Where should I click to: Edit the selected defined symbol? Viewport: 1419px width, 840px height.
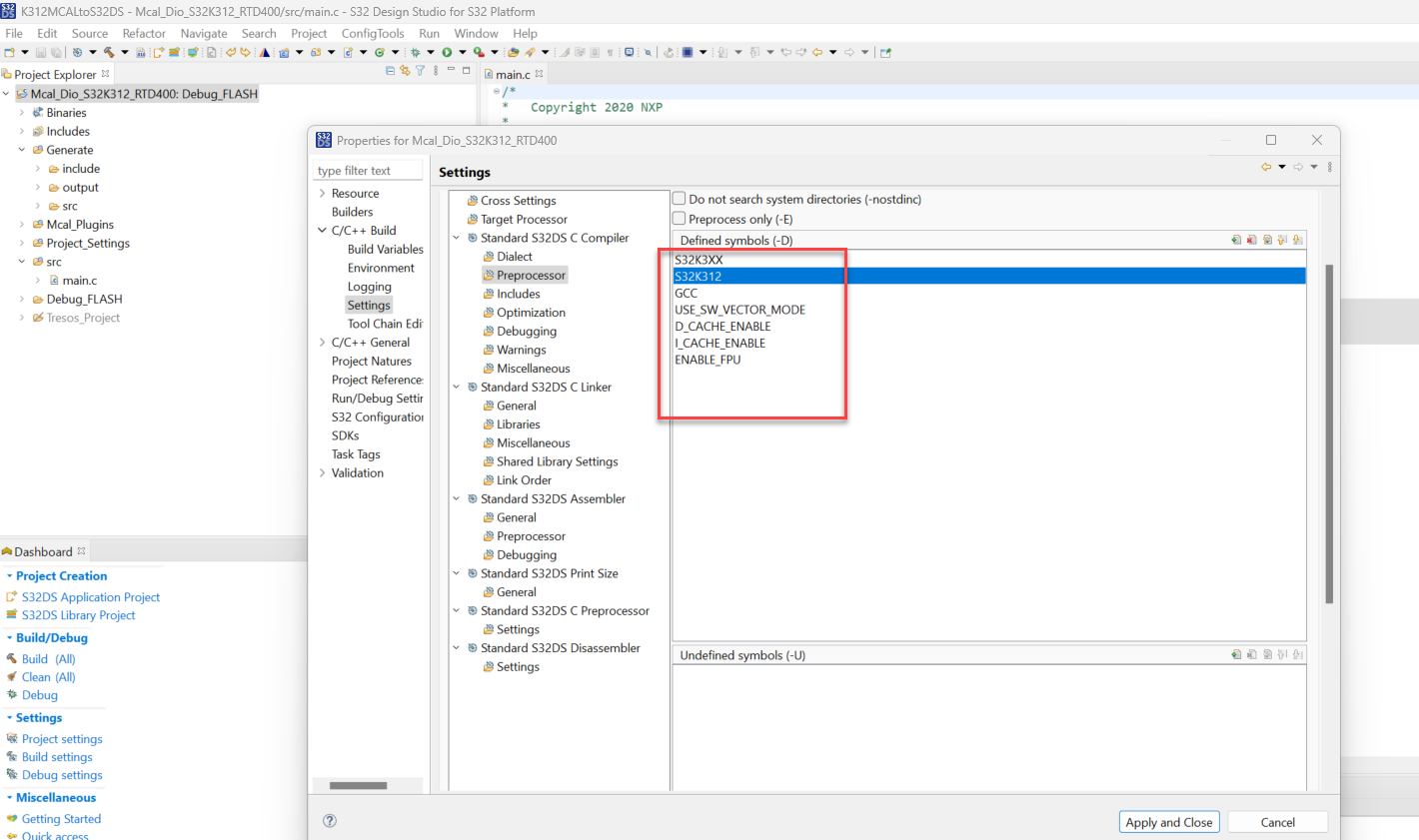pos(1267,240)
